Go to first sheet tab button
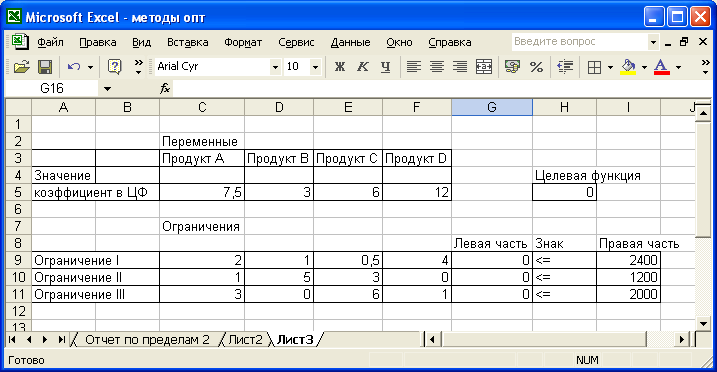 pyautogui.click(x=12, y=340)
